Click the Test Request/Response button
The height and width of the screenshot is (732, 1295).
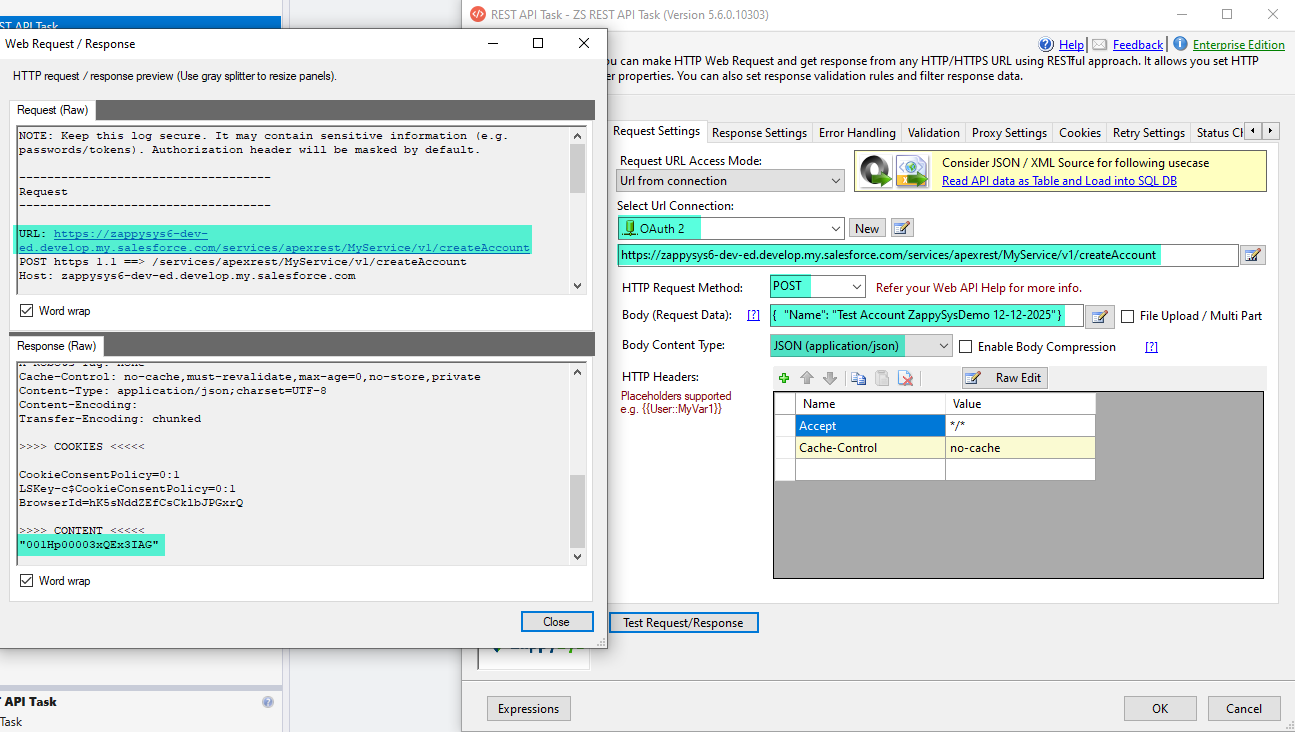click(683, 623)
